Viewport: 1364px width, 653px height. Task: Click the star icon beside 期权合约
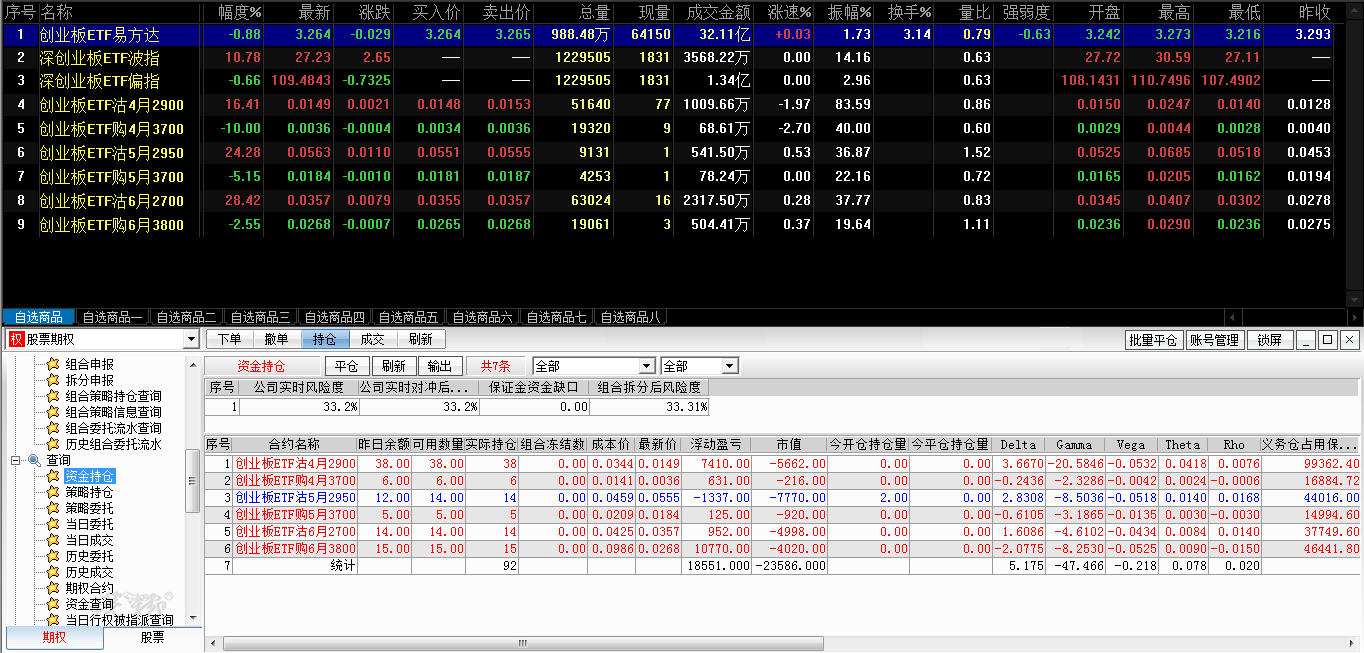click(53, 588)
